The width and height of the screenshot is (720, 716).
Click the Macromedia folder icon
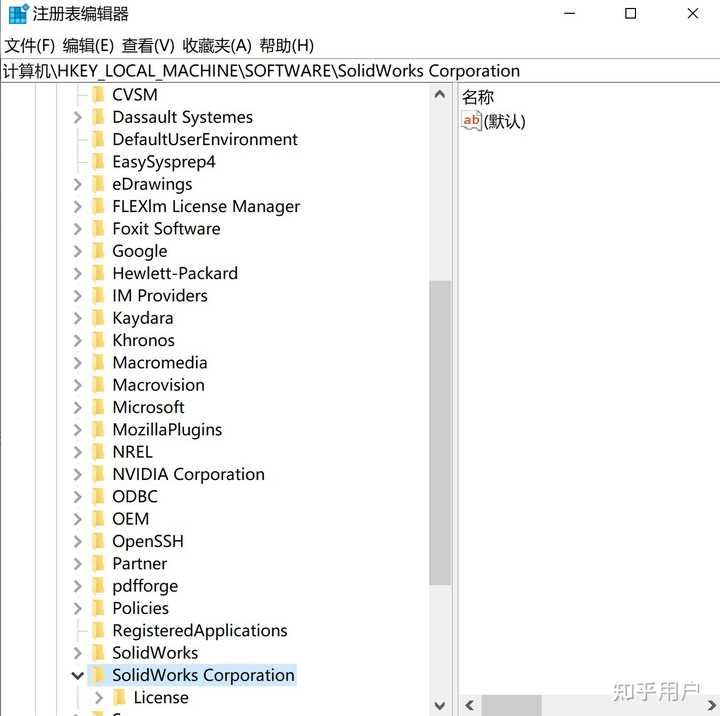(x=98, y=363)
